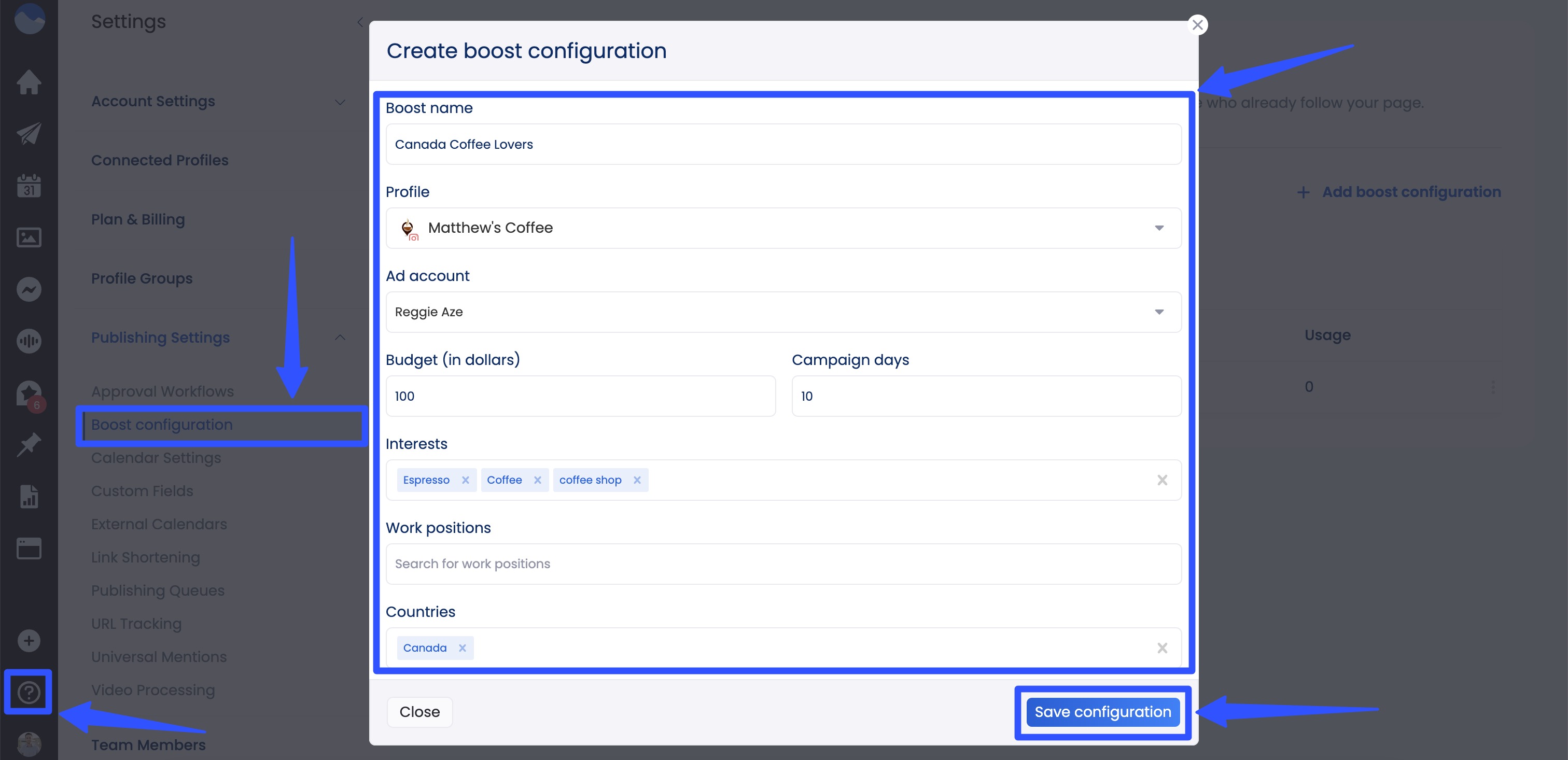Open the Profile dropdown showing Matthew's Coffee

(x=1159, y=228)
